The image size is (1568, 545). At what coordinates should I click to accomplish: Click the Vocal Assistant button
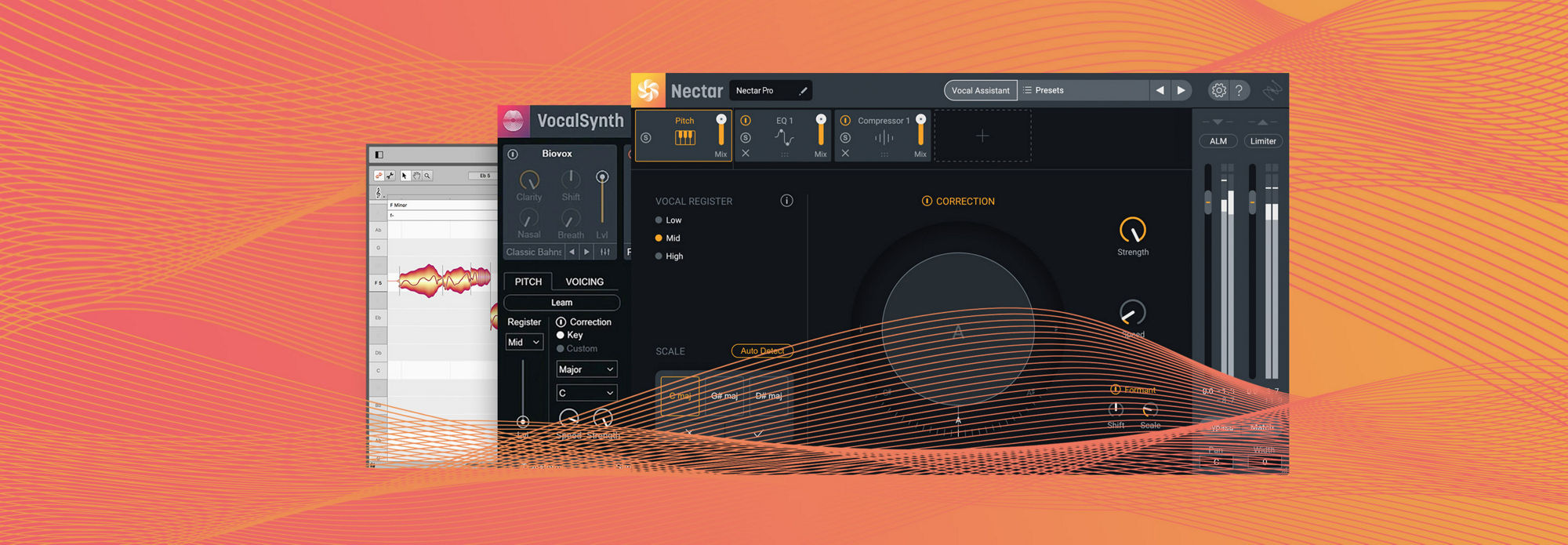pyautogui.click(x=980, y=90)
